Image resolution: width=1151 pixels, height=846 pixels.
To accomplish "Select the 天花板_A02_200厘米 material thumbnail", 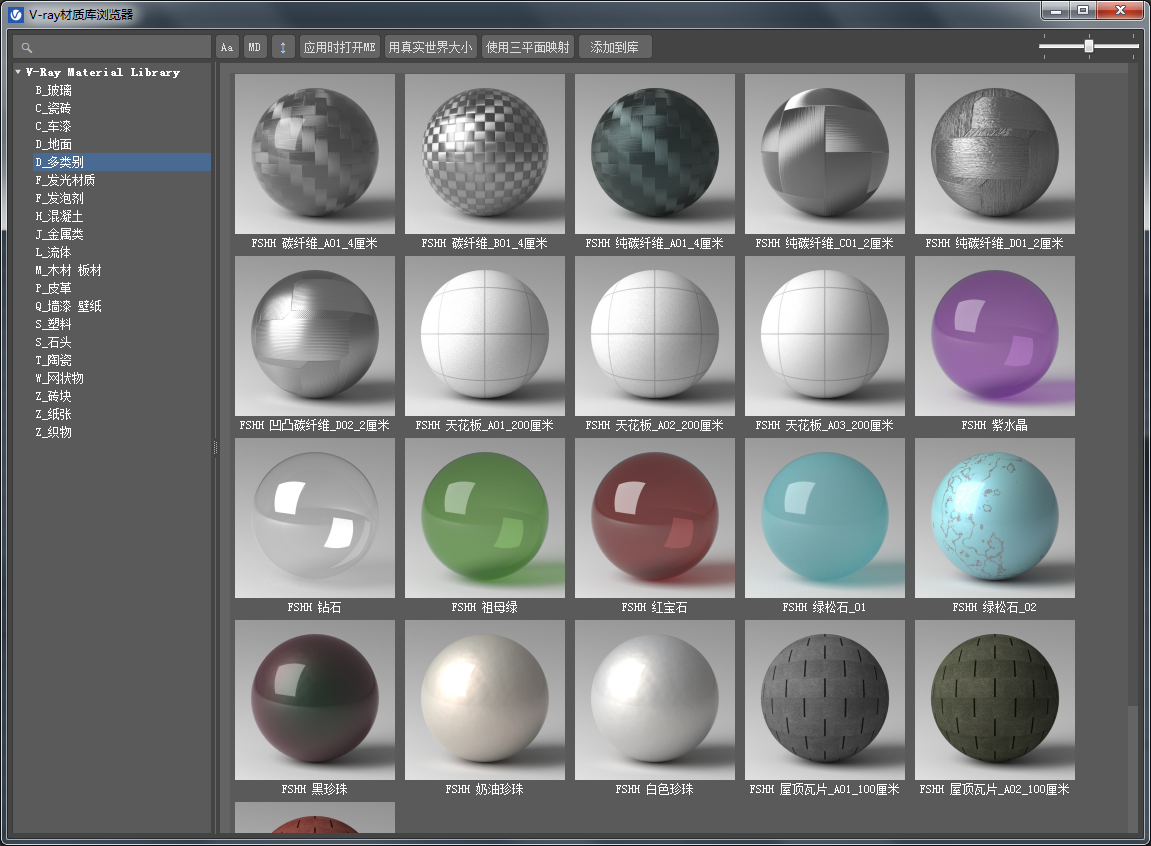I will (655, 336).
